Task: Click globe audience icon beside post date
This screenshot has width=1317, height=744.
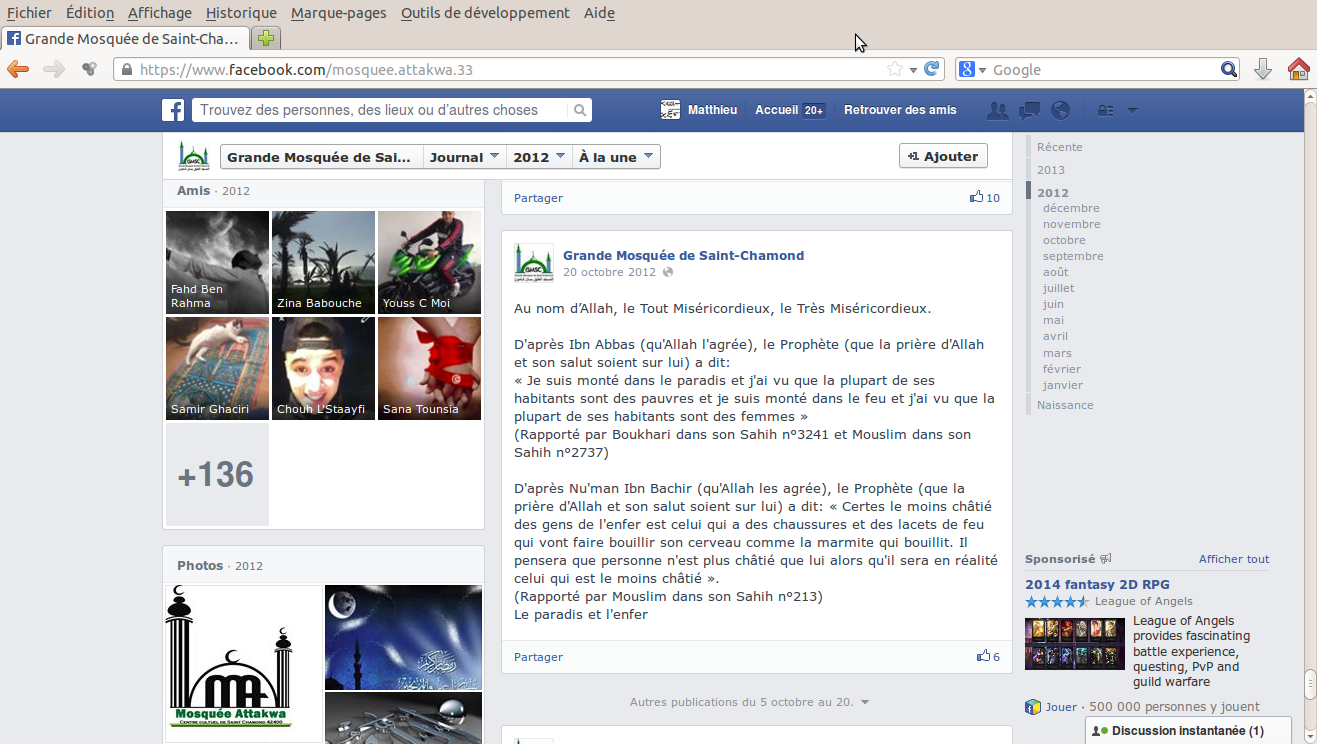Action: [x=668, y=272]
